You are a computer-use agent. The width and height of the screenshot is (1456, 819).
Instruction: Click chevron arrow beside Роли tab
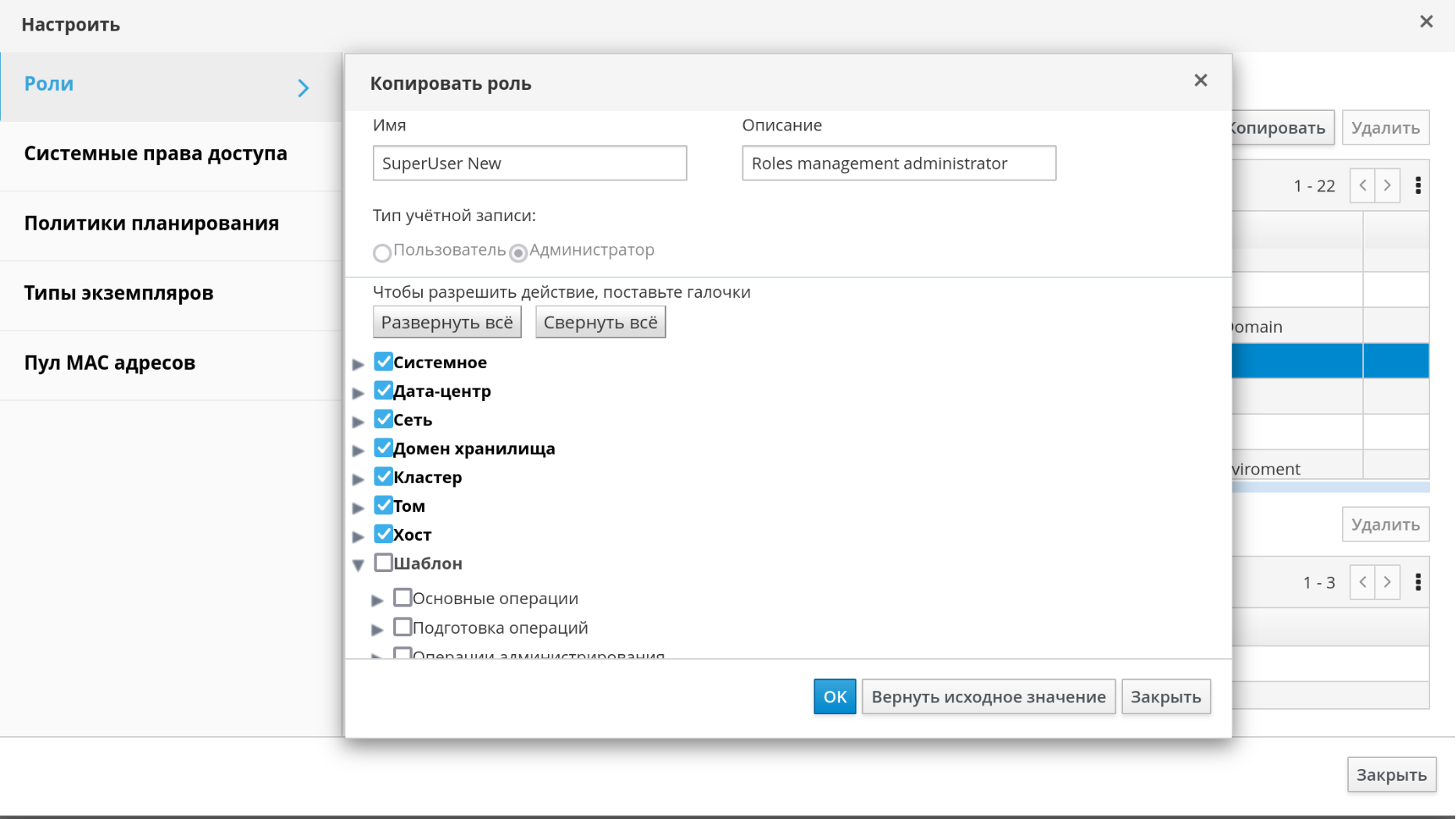click(303, 88)
